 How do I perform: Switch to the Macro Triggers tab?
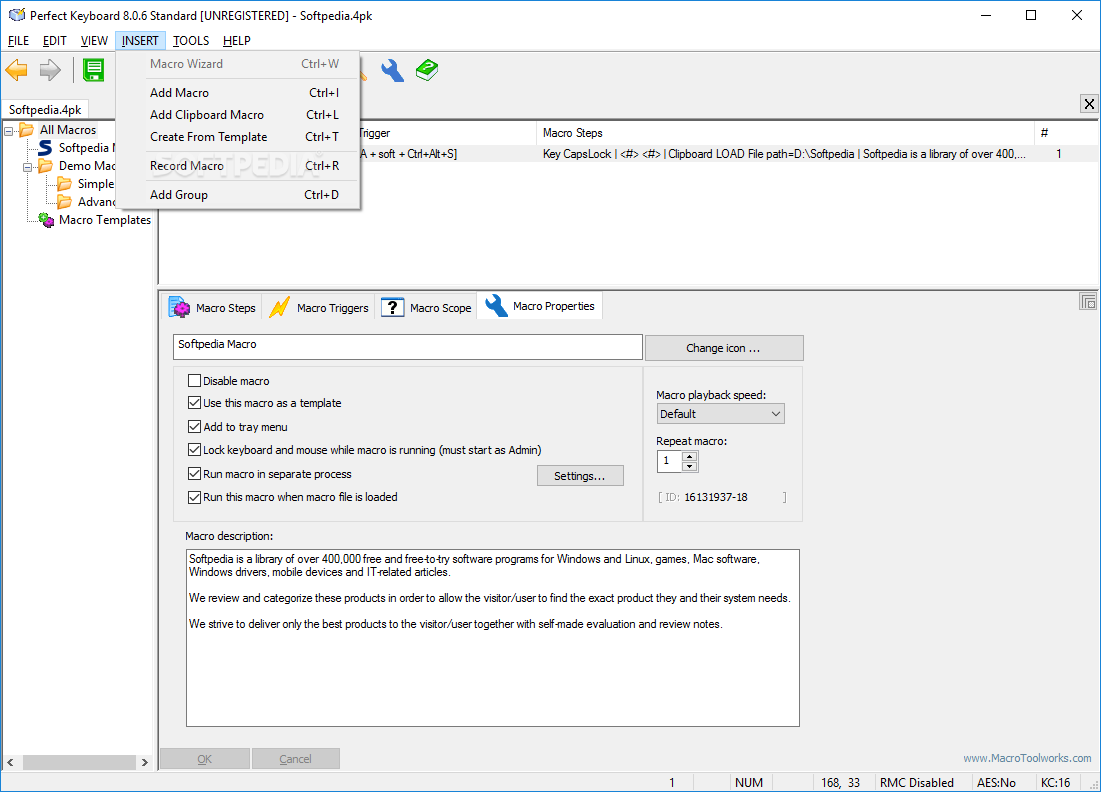pos(319,308)
